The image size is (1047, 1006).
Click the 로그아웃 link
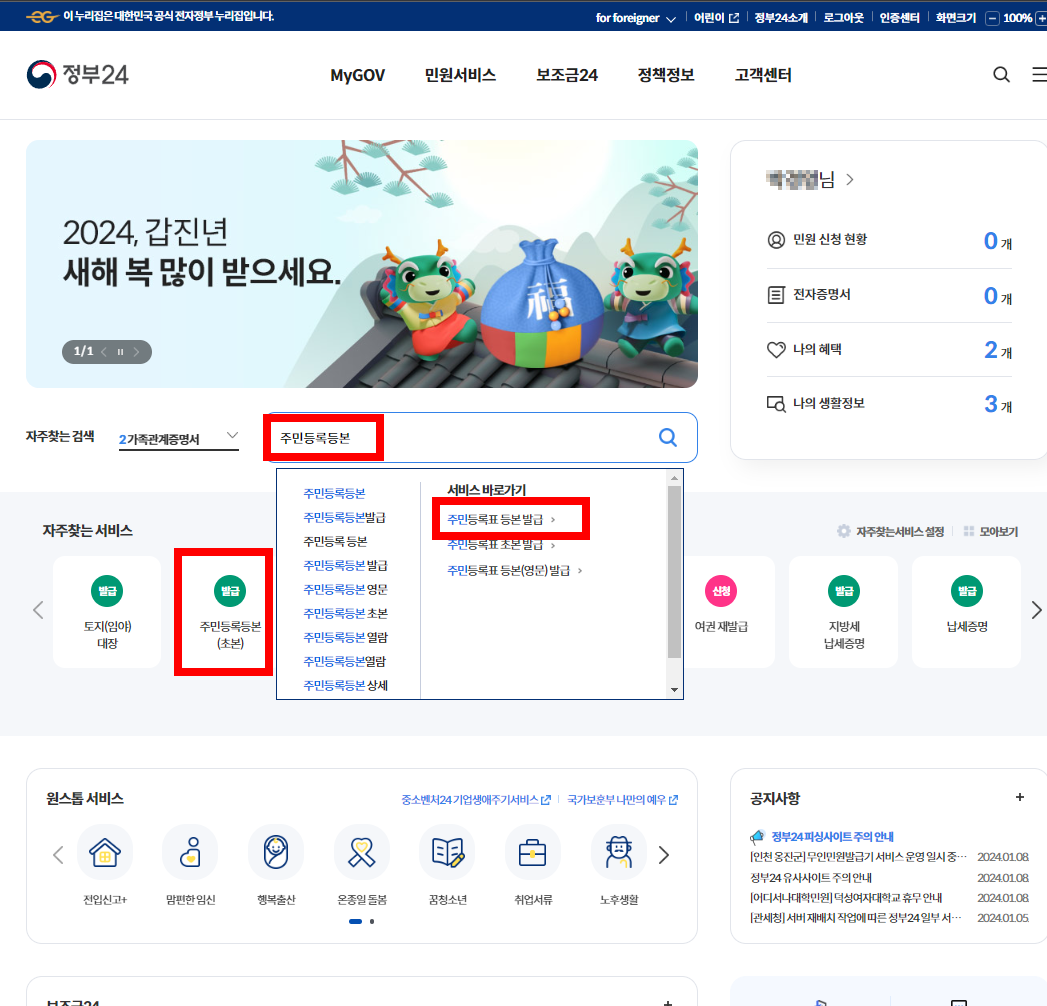point(843,18)
